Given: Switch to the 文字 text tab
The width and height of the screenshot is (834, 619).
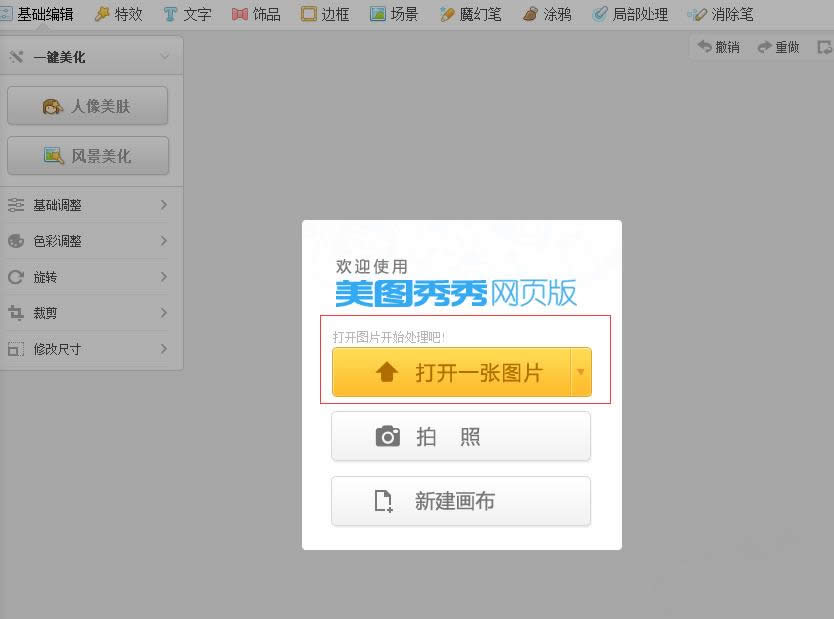Looking at the screenshot, I should click(187, 14).
